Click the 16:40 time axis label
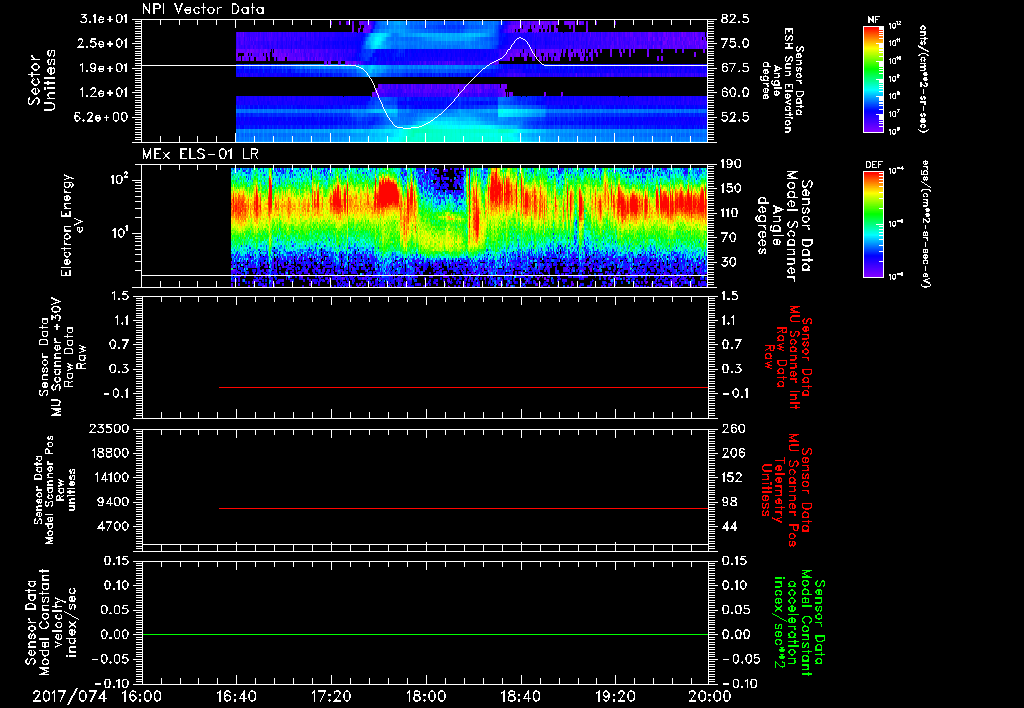 coord(236,696)
